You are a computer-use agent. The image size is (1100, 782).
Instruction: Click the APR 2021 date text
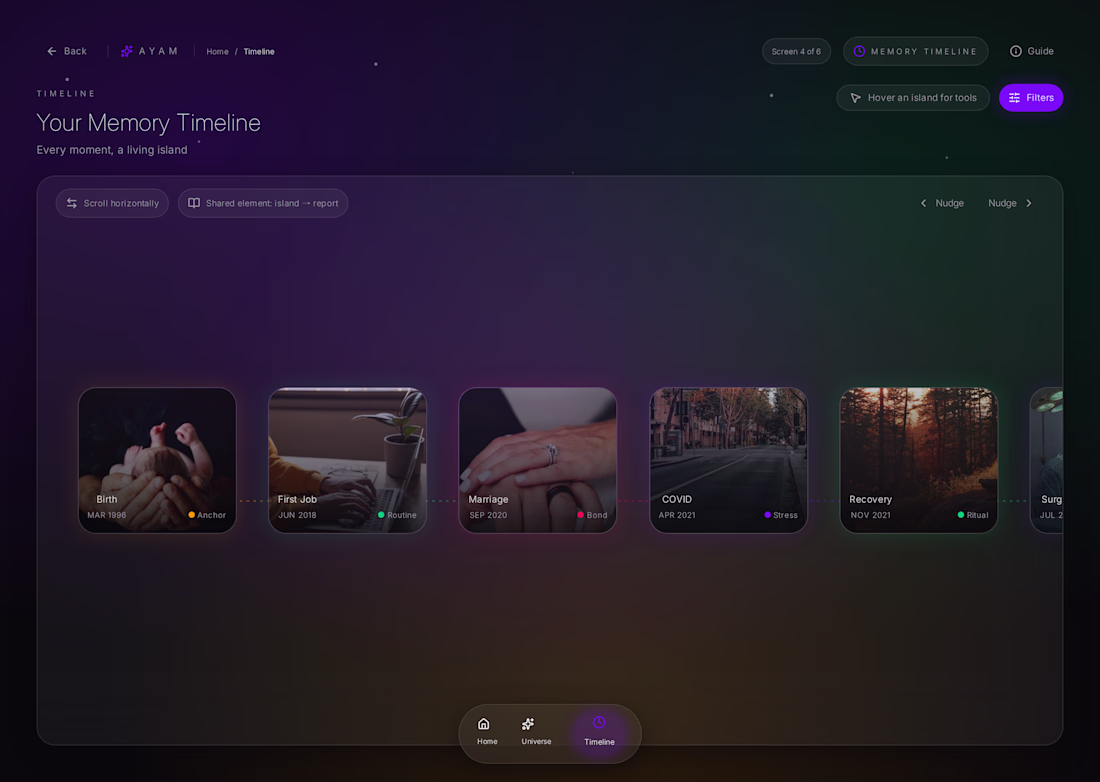click(677, 515)
